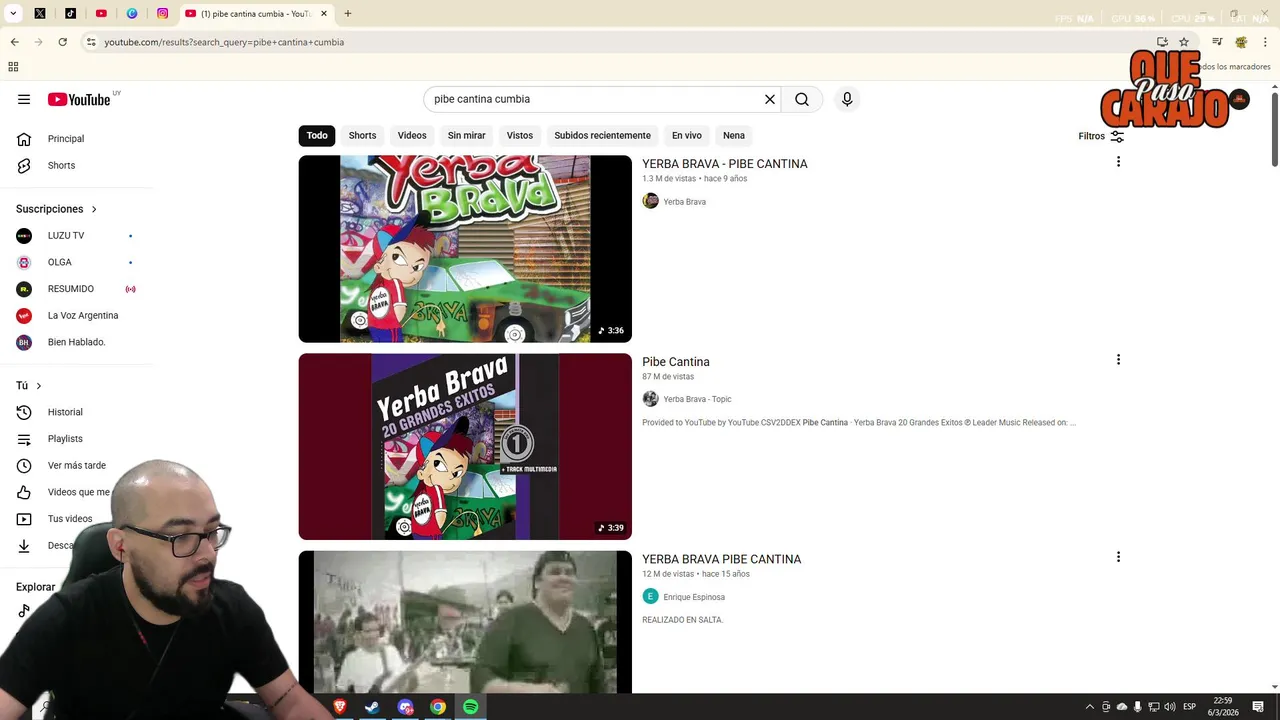This screenshot has width=1280, height=720.
Task: Go back to previous page
Action: click(14, 42)
